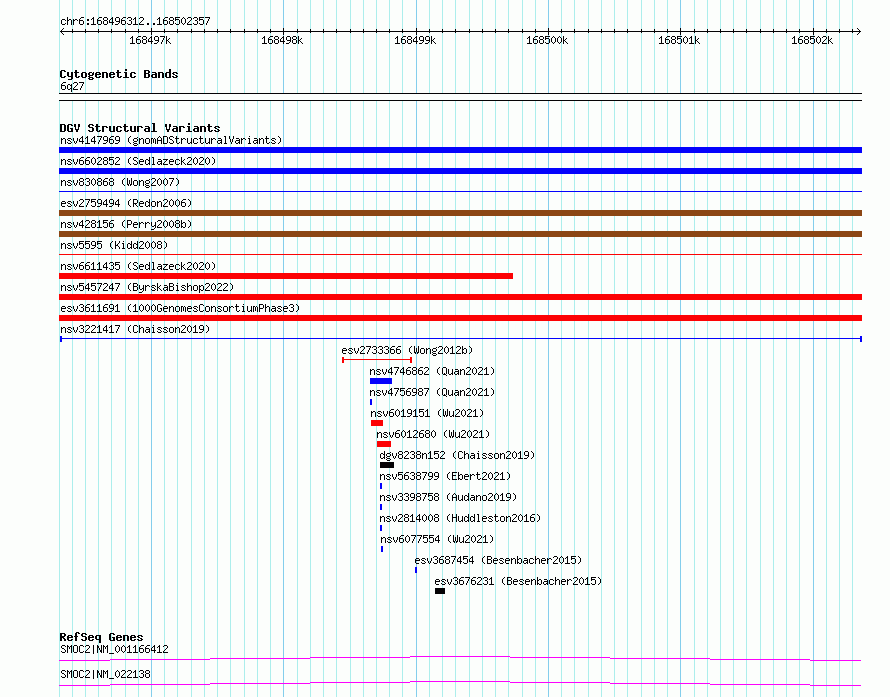Click the red bar of esv3611691
The height and width of the screenshot is (697, 890).
point(460,318)
